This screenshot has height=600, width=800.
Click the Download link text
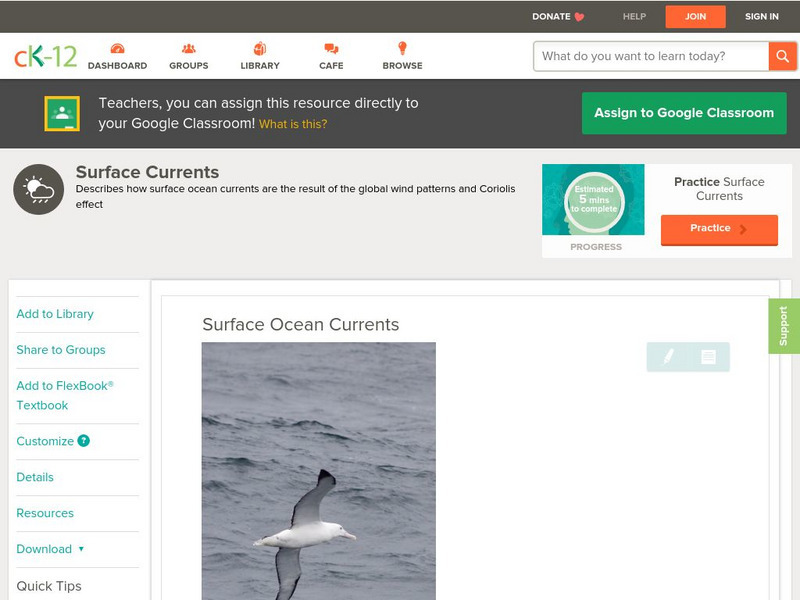pos(44,549)
